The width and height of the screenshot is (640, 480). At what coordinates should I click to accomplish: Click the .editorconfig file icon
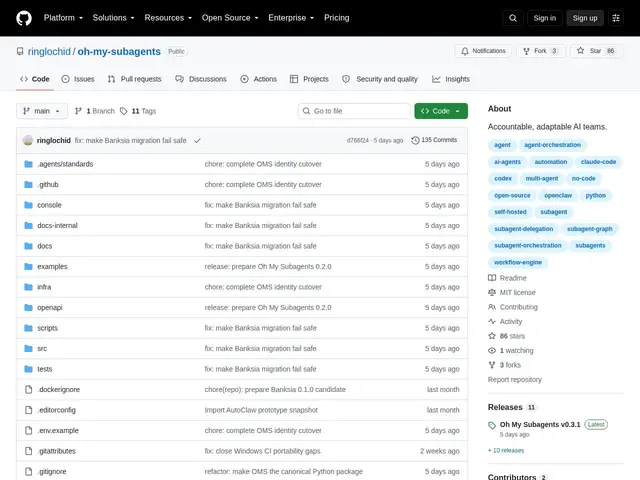click(28, 410)
